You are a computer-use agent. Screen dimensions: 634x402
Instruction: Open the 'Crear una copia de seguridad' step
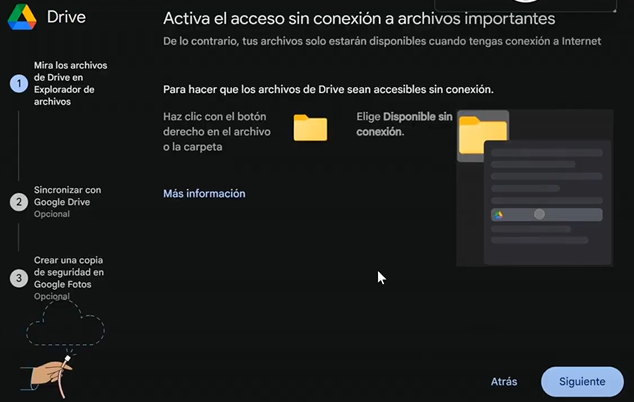coord(68,272)
